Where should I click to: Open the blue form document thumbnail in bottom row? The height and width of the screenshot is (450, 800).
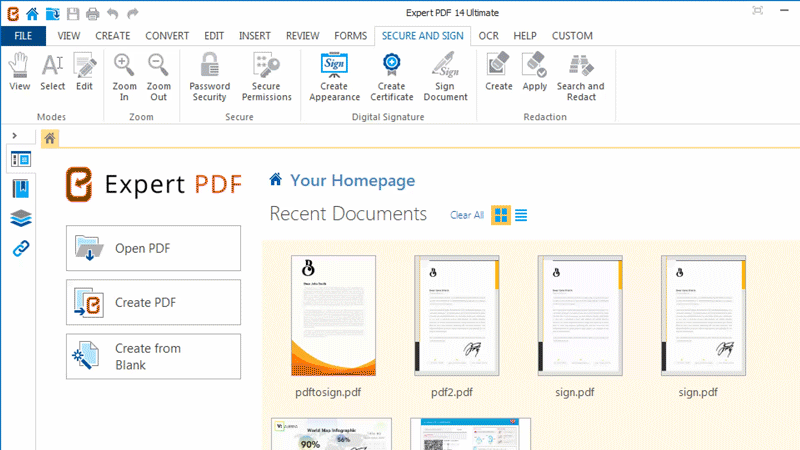[470, 434]
